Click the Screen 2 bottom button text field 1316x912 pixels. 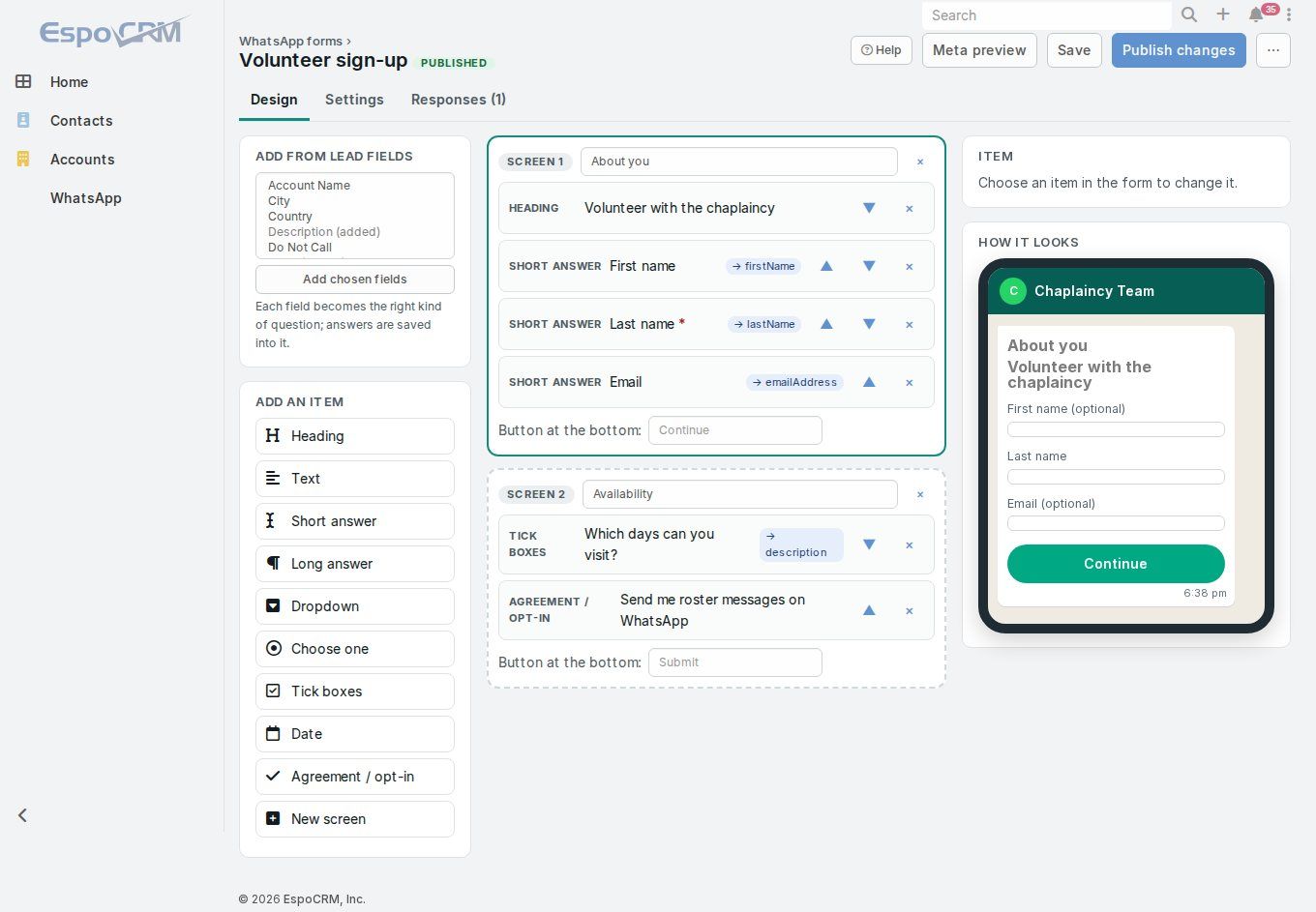point(735,662)
